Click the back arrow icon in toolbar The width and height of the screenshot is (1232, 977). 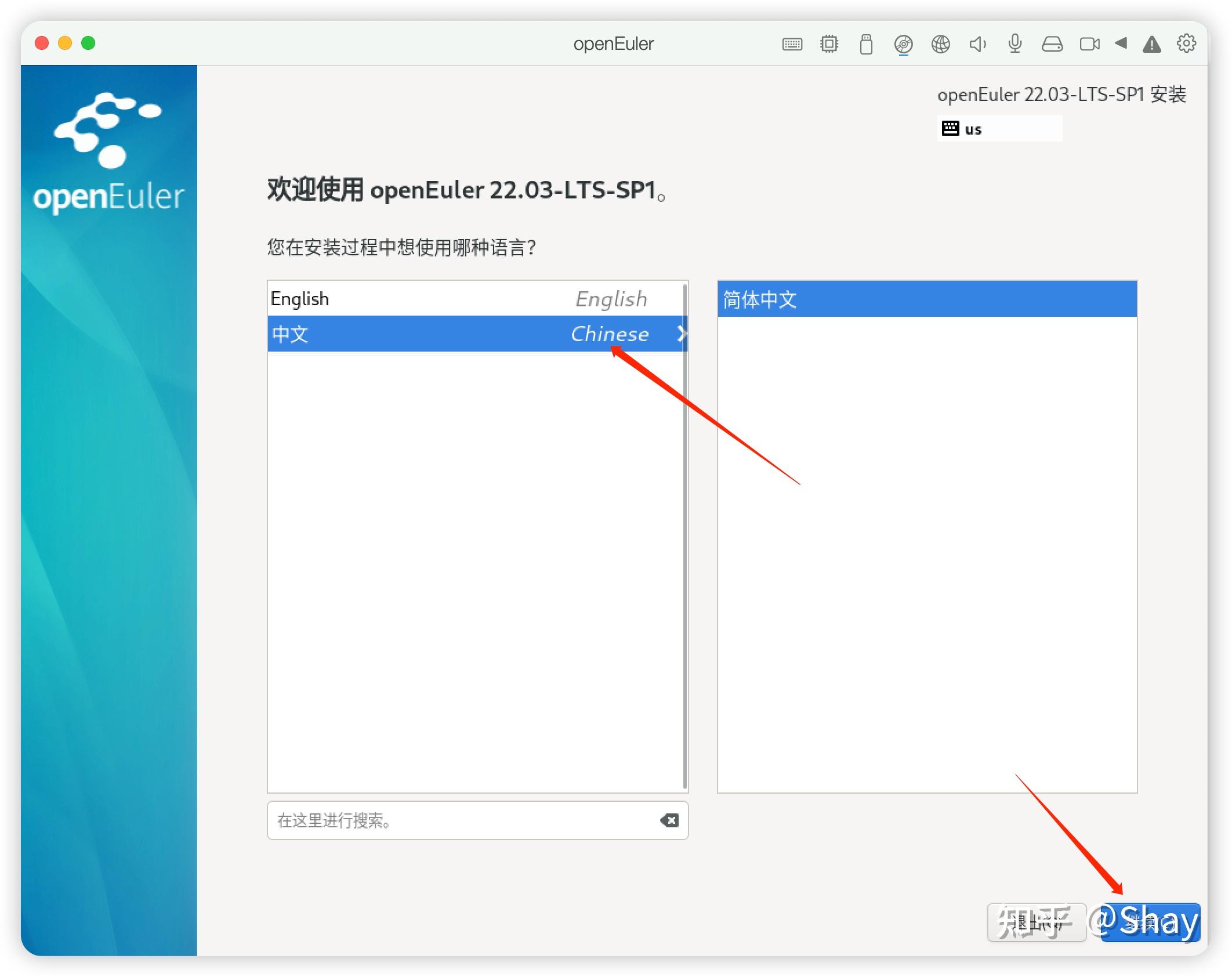tap(1121, 44)
